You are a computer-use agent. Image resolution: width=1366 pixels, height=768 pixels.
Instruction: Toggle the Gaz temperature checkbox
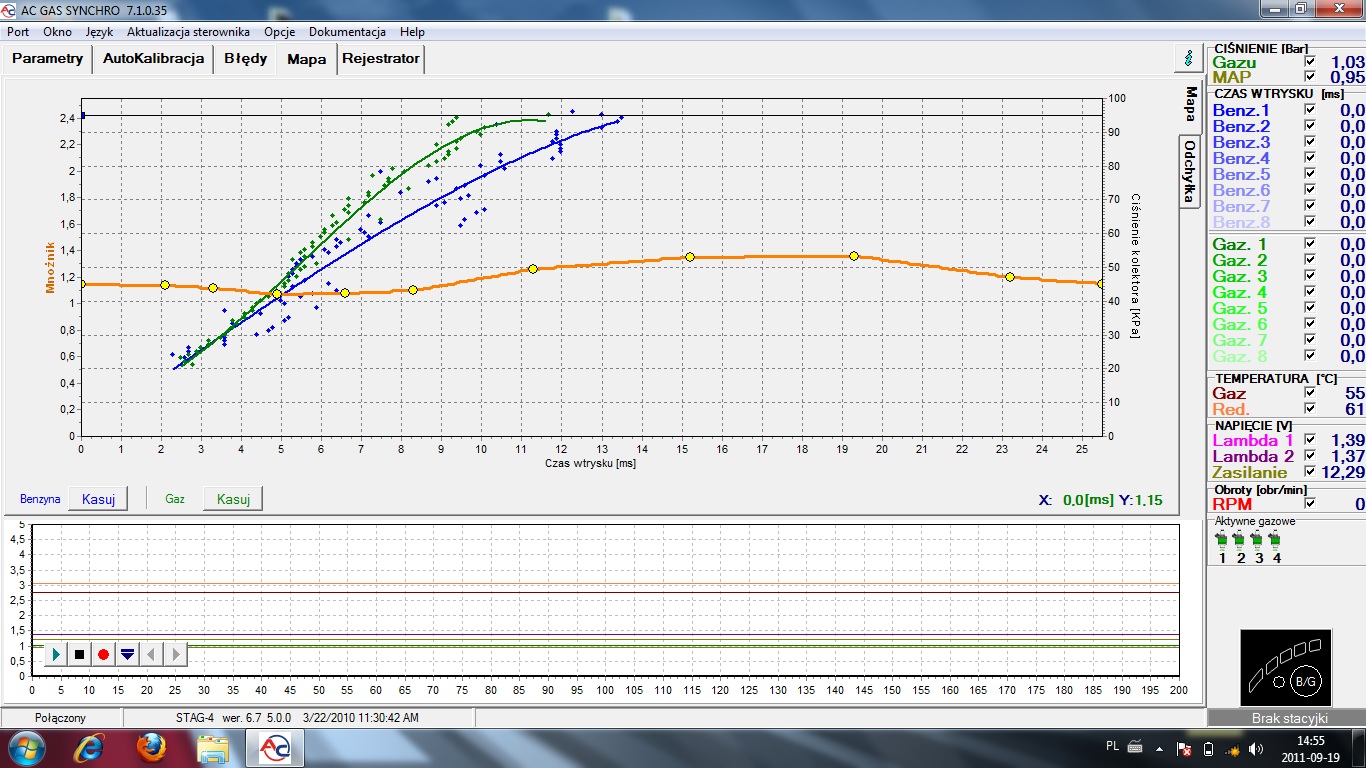tap(1310, 393)
